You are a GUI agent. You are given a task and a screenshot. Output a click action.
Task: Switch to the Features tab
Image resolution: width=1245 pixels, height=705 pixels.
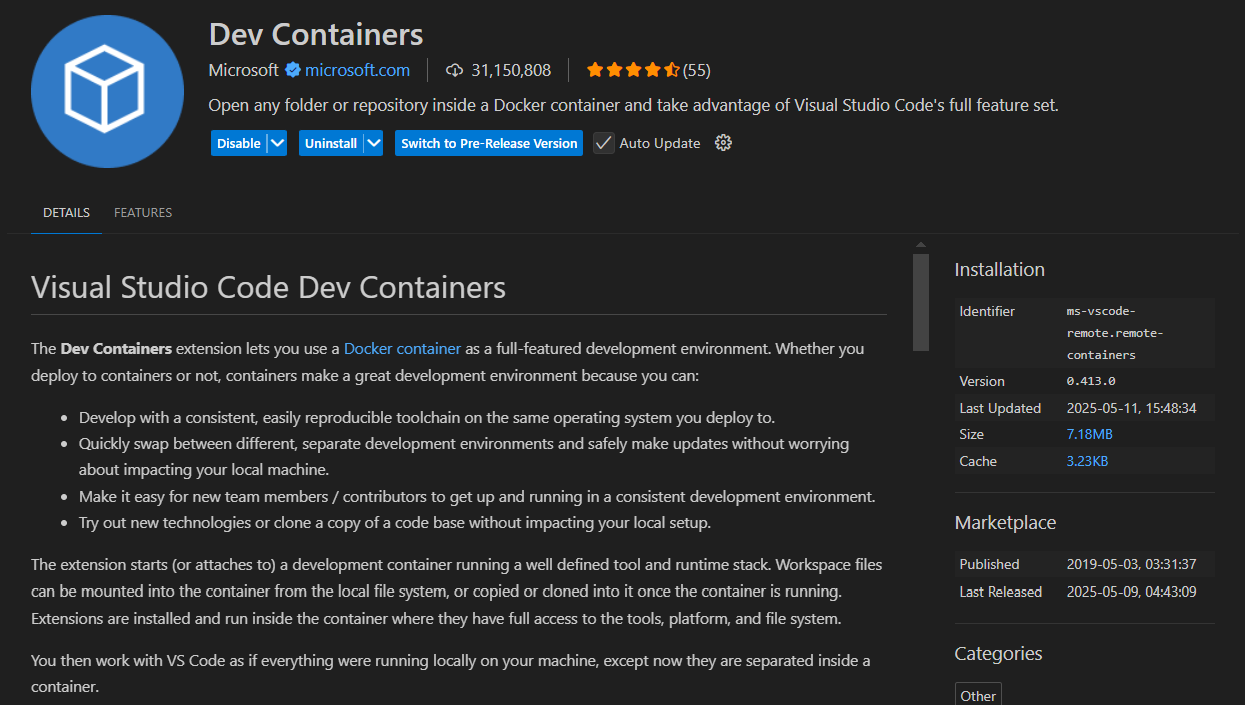[143, 213]
